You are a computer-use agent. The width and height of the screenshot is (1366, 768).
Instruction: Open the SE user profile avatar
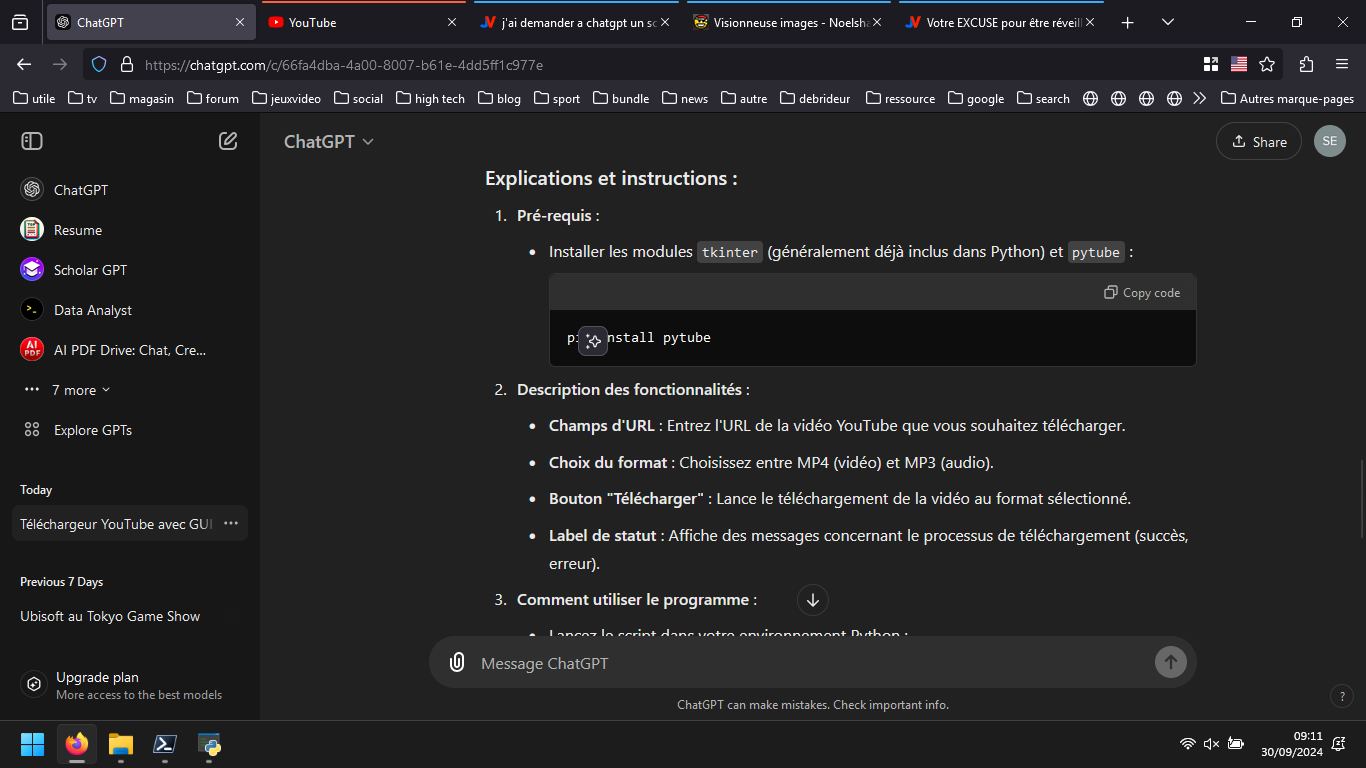click(x=1329, y=142)
